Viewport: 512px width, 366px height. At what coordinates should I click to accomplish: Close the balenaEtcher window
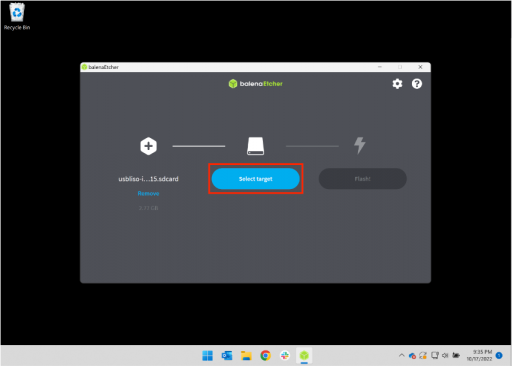(420, 67)
